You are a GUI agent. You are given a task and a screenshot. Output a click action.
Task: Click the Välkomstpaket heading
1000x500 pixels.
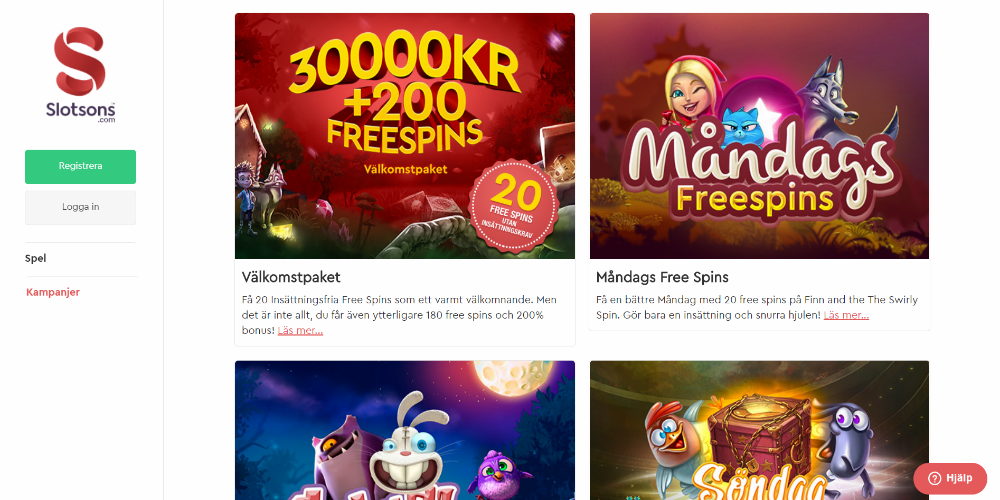(x=291, y=277)
